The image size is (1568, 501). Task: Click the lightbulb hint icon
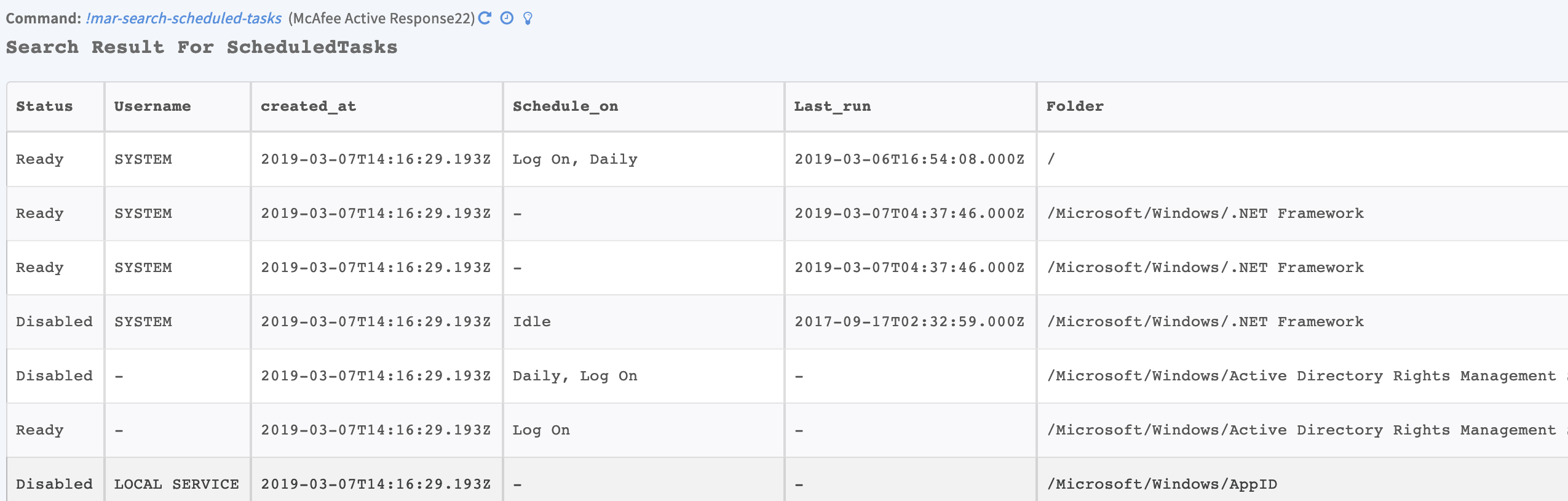[528, 18]
